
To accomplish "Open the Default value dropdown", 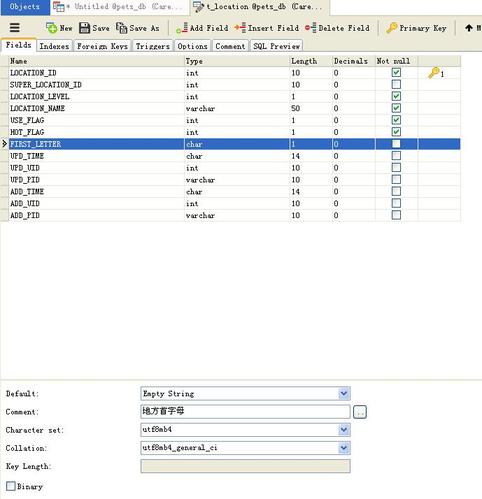I will coord(344,393).
